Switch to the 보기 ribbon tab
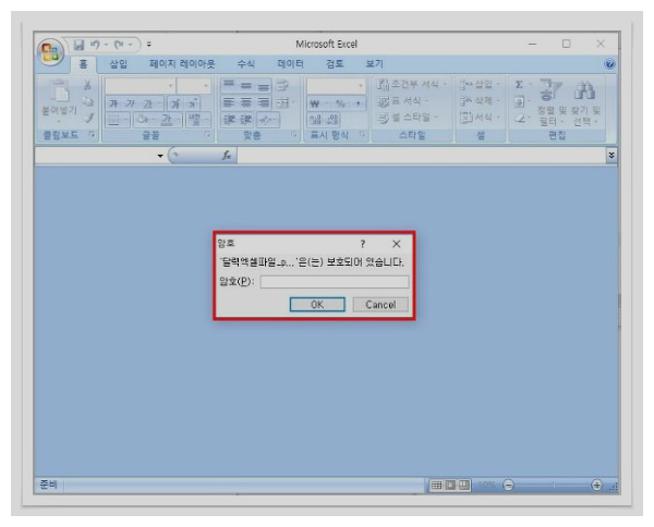Viewport: 654px width, 527px height. 375,64
